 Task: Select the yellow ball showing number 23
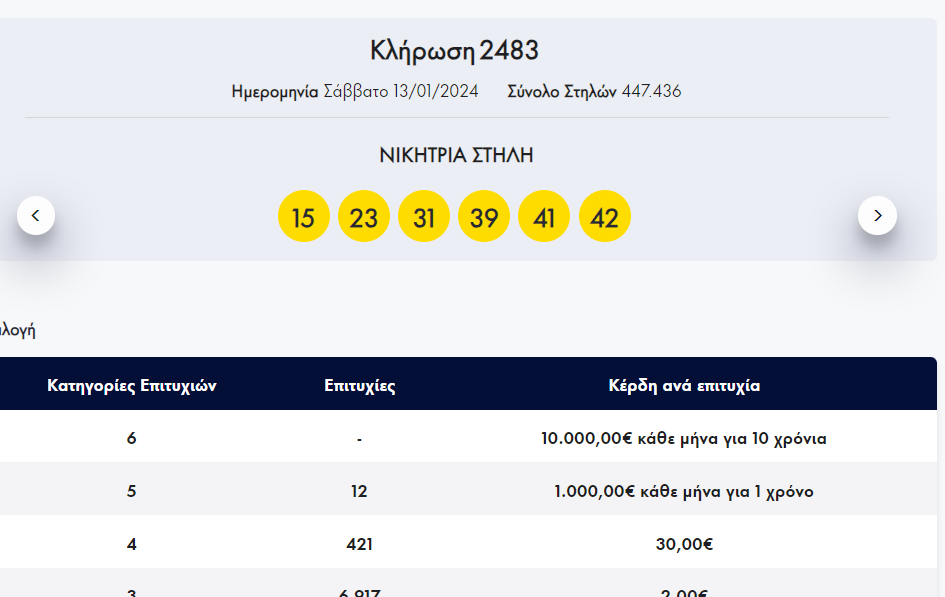tap(364, 217)
